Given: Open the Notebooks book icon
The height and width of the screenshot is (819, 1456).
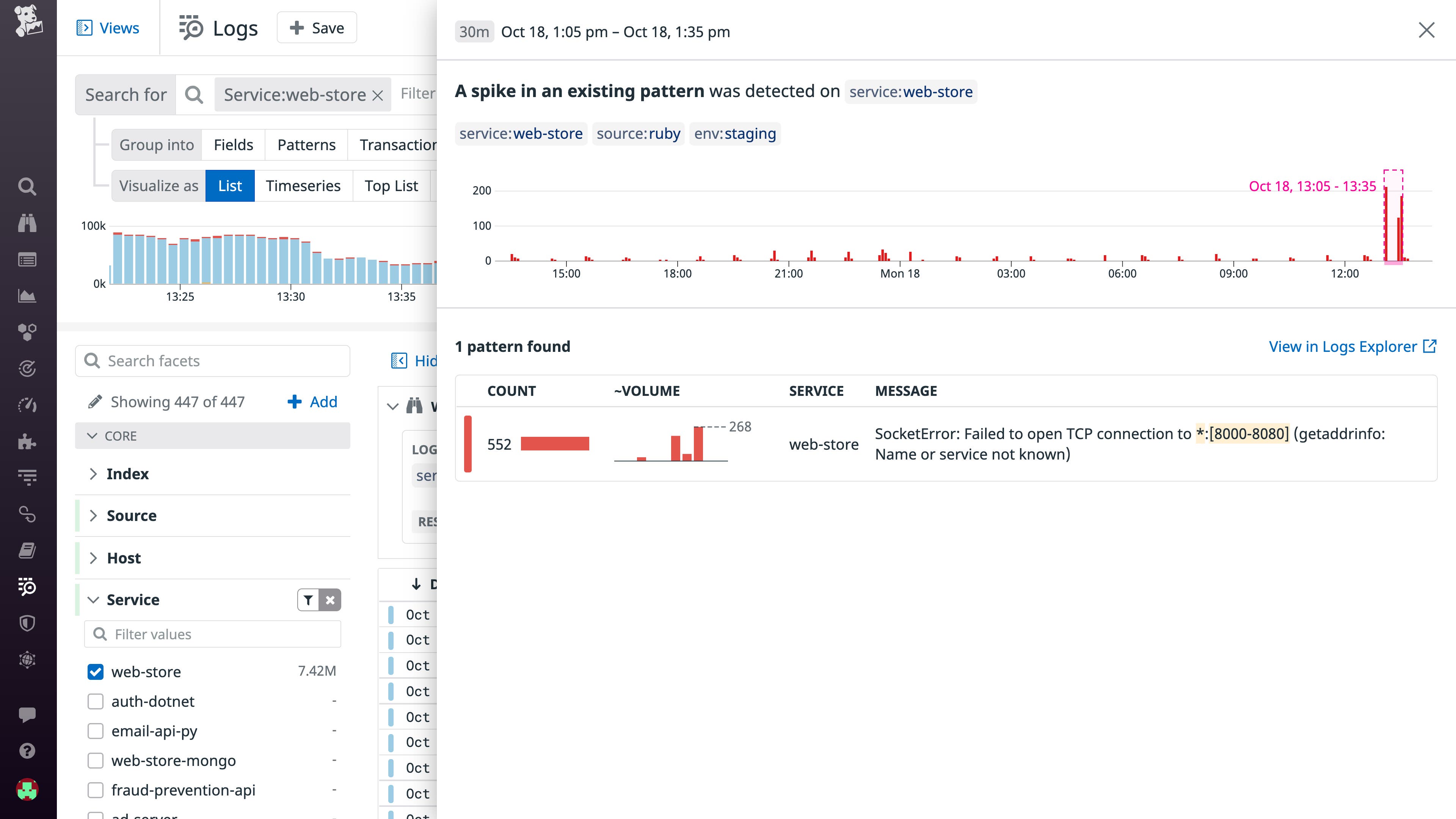Looking at the screenshot, I should (27, 550).
